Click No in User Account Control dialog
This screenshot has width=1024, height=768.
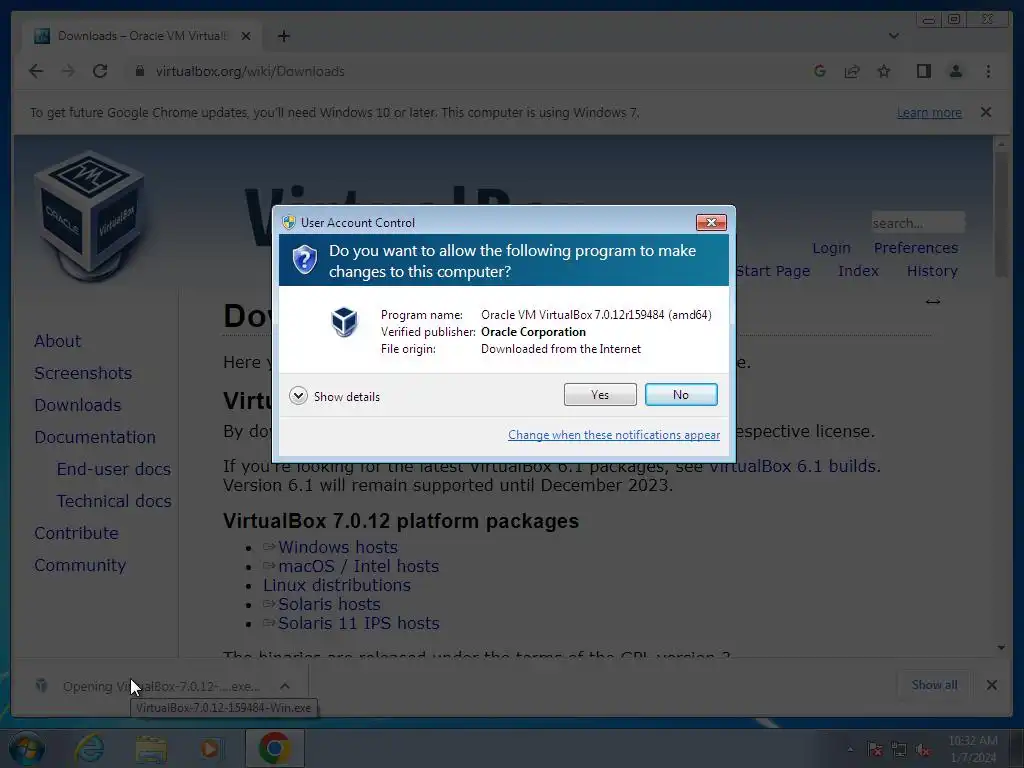[x=680, y=394]
